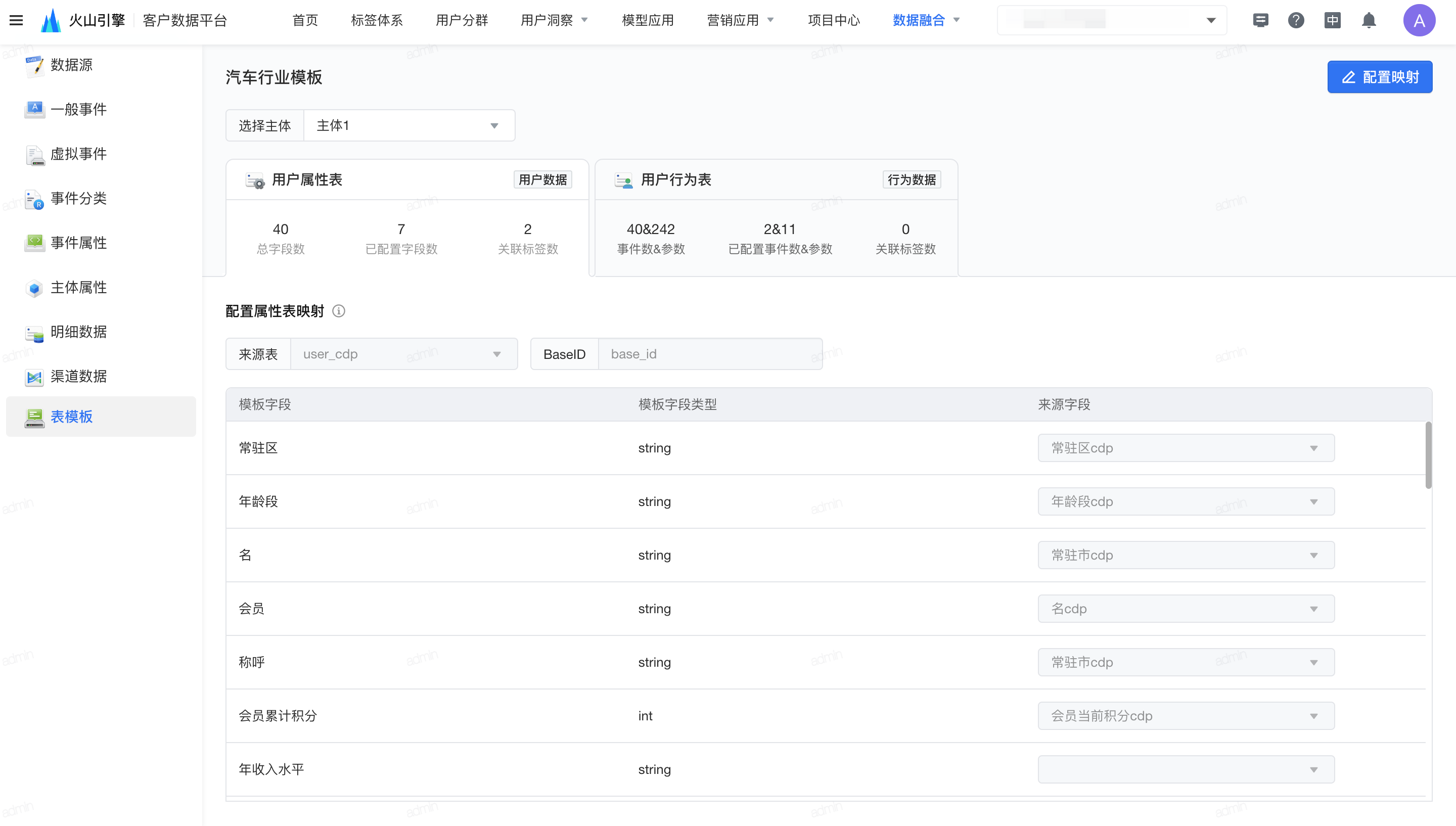
Task: Open the hamburger menu icon
Action: (x=17, y=20)
